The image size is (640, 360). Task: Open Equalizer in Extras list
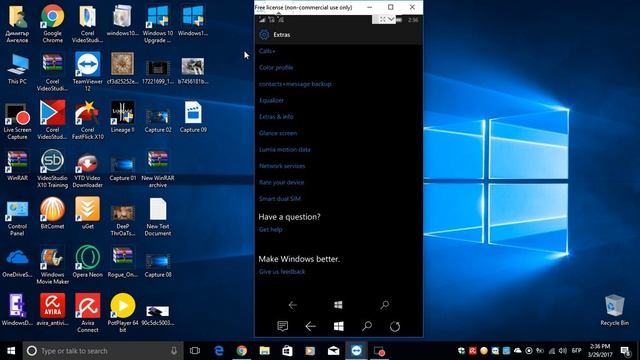click(x=271, y=100)
